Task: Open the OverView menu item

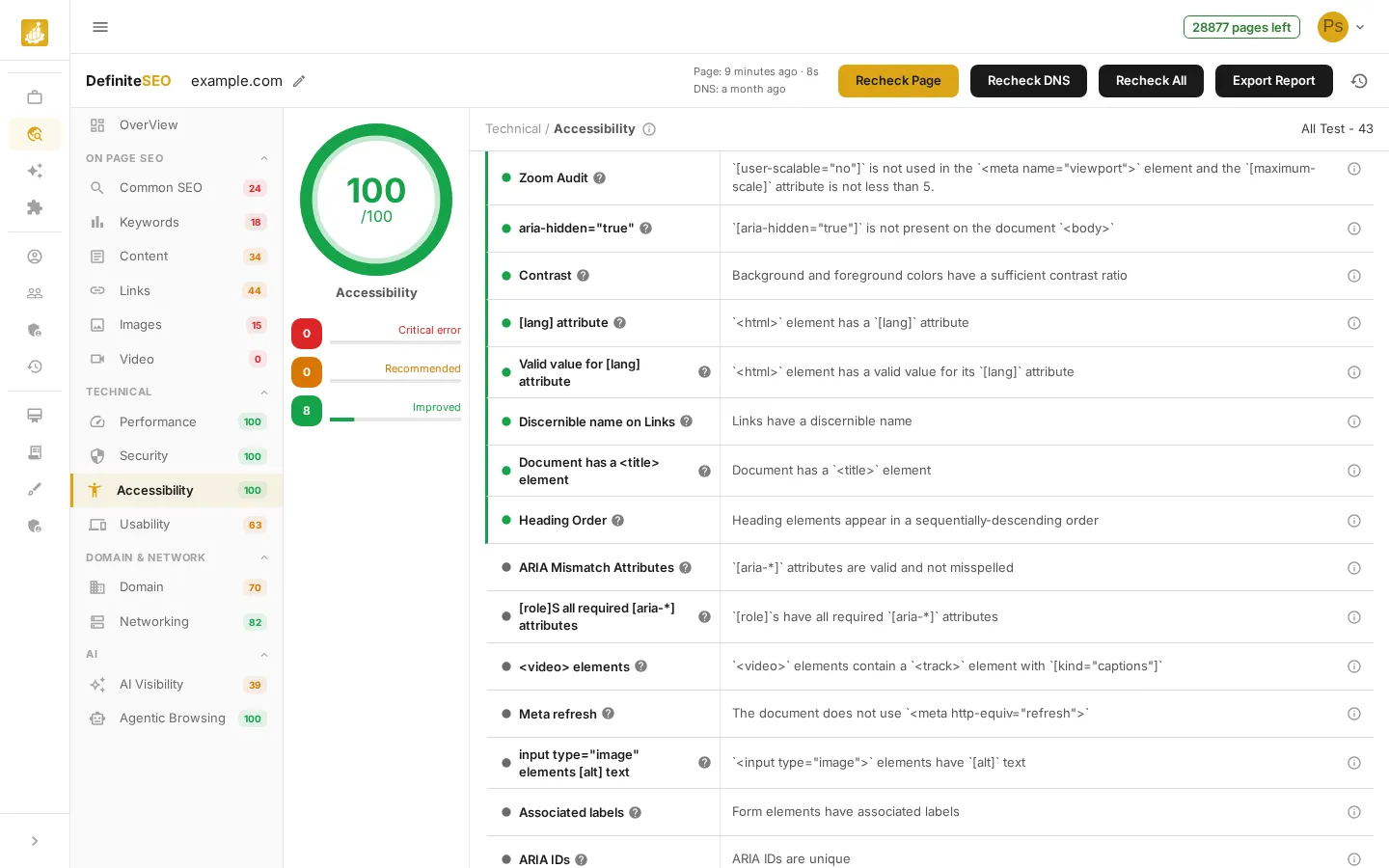Action: click(177, 125)
